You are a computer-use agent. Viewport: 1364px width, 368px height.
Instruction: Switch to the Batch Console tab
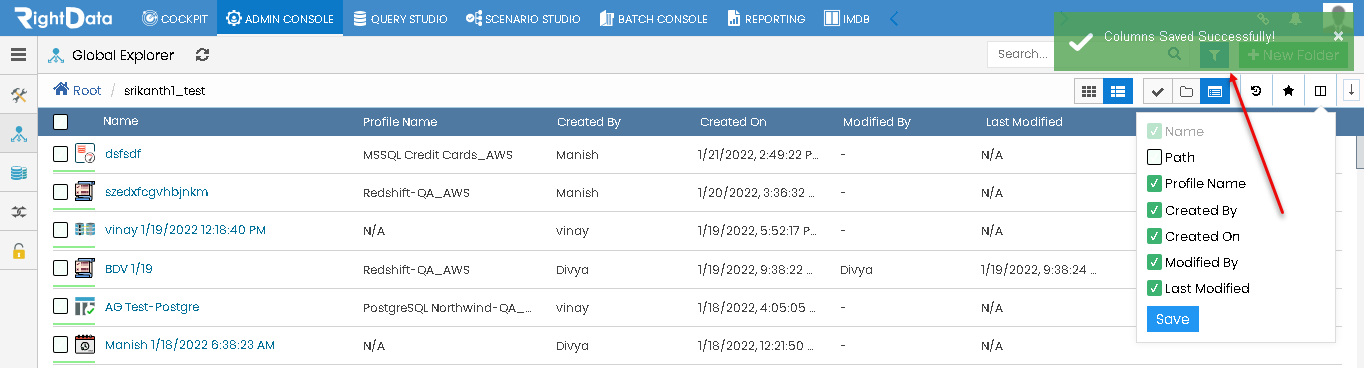point(654,18)
